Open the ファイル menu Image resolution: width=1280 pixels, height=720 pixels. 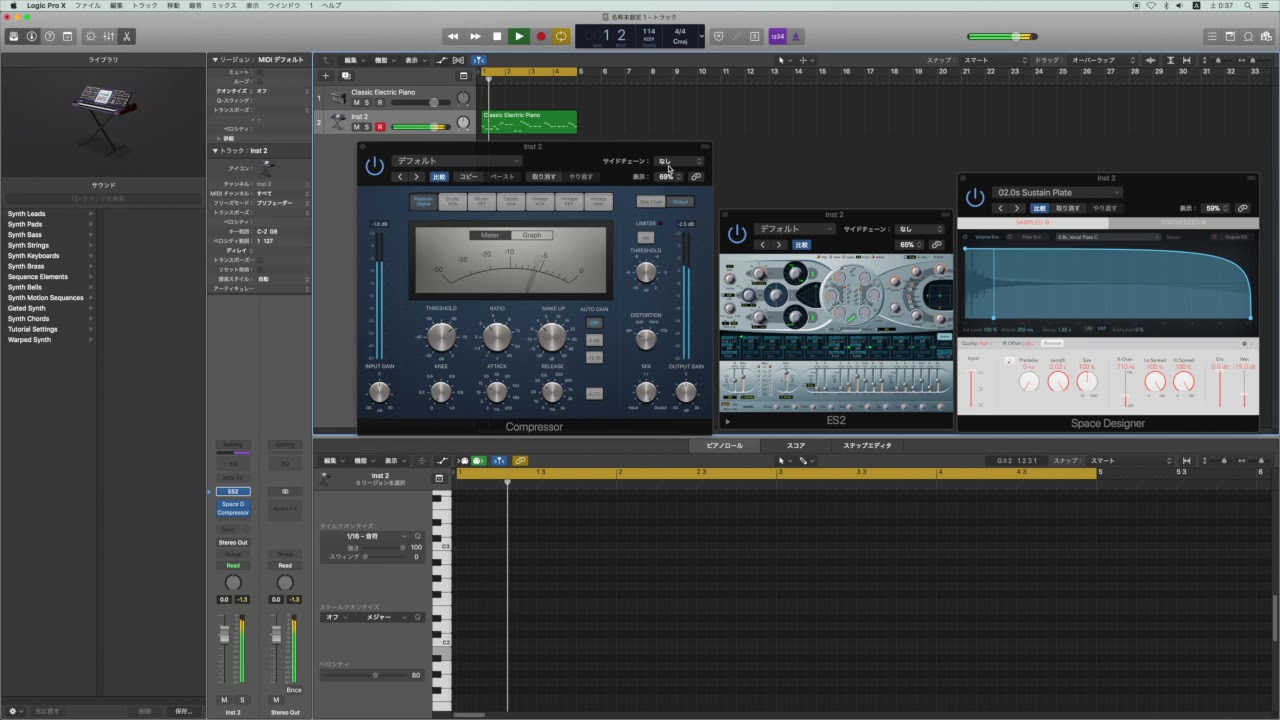click(x=88, y=5)
